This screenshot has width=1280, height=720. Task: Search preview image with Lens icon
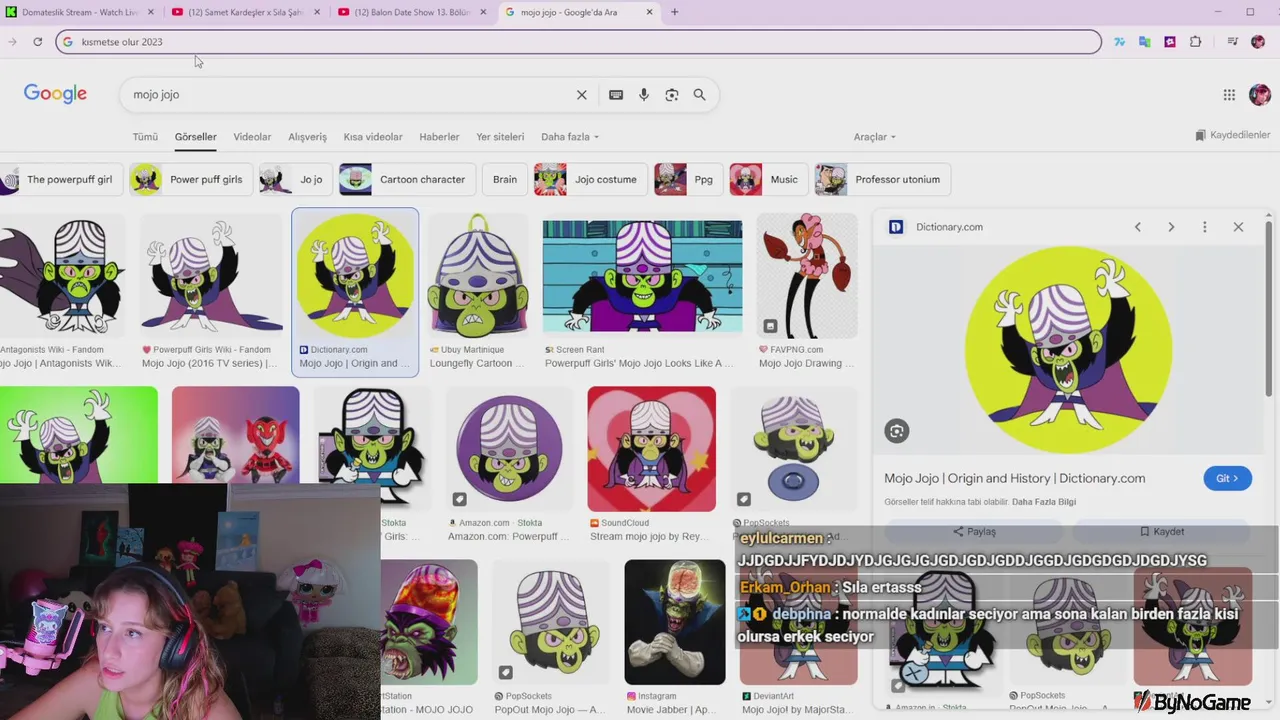(896, 431)
